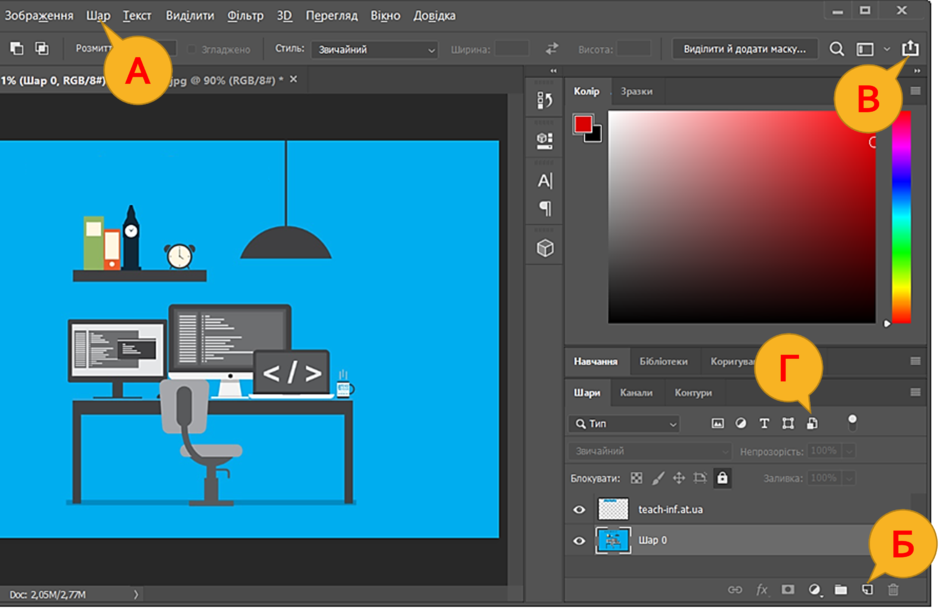Screen dimensions: 940x612
Task: Toggle artboard nesting lock
Action: 700,478
